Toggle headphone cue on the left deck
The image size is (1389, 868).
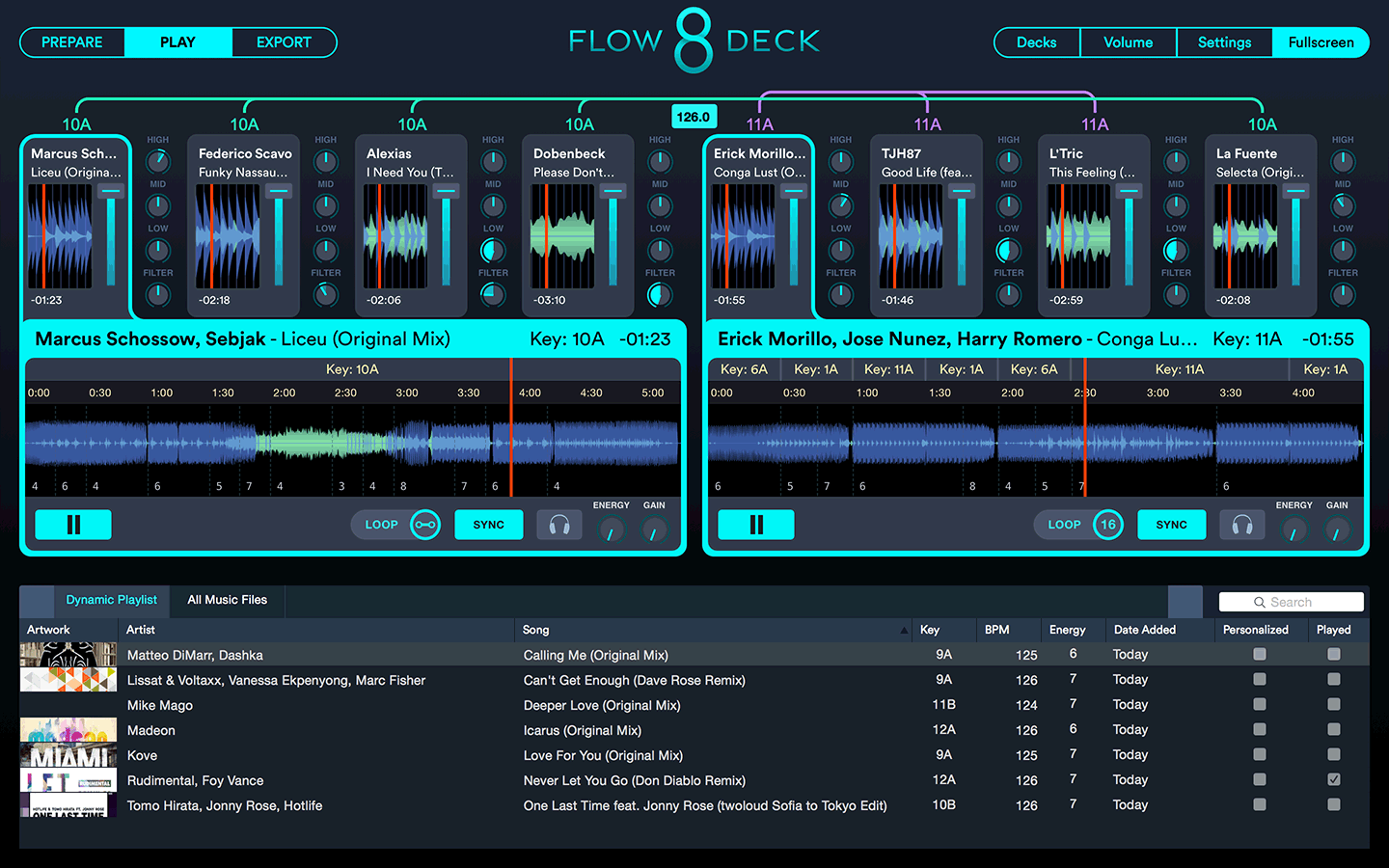559,525
